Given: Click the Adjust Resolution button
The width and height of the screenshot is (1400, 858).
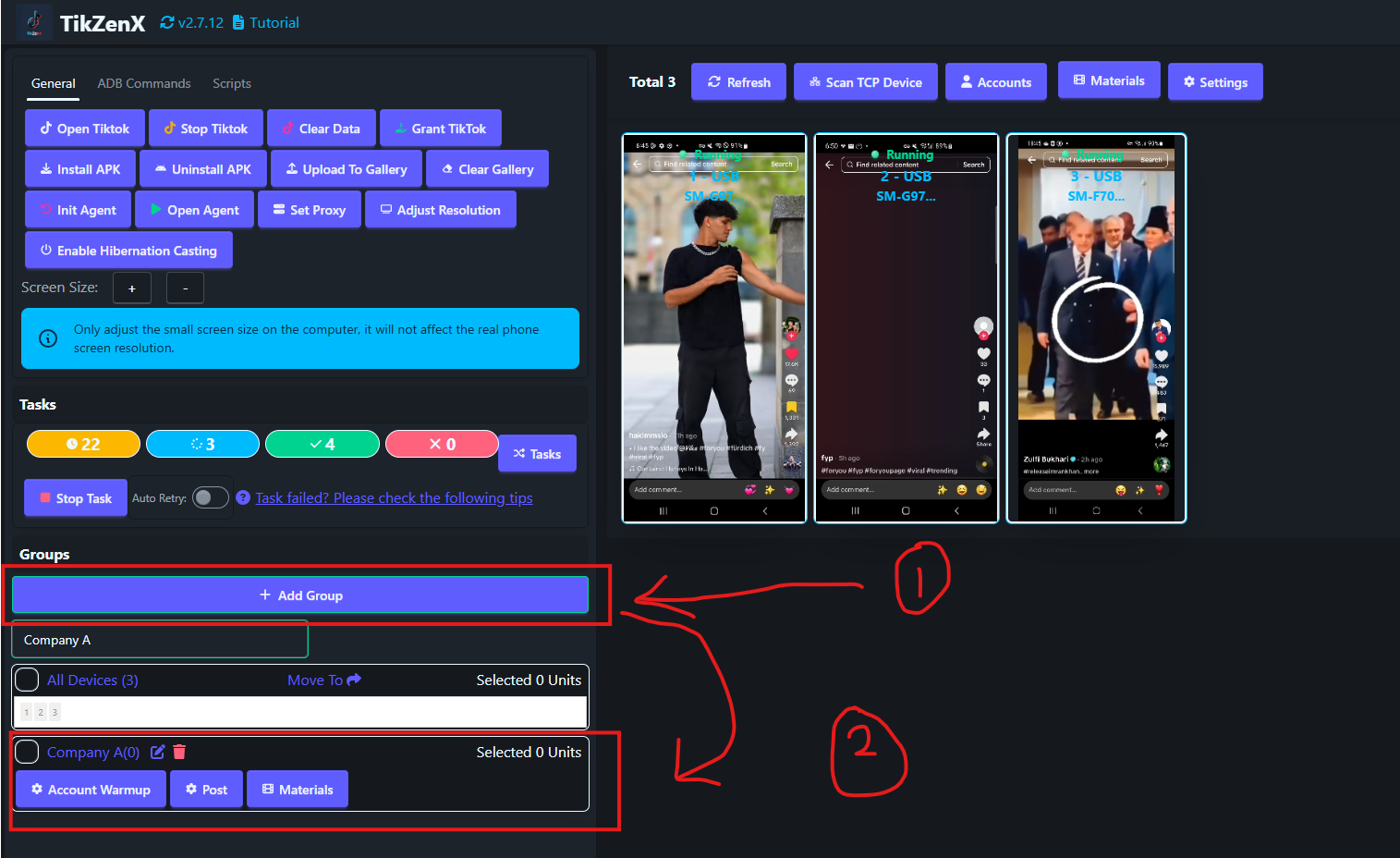Looking at the screenshot, I should (441, 210).
